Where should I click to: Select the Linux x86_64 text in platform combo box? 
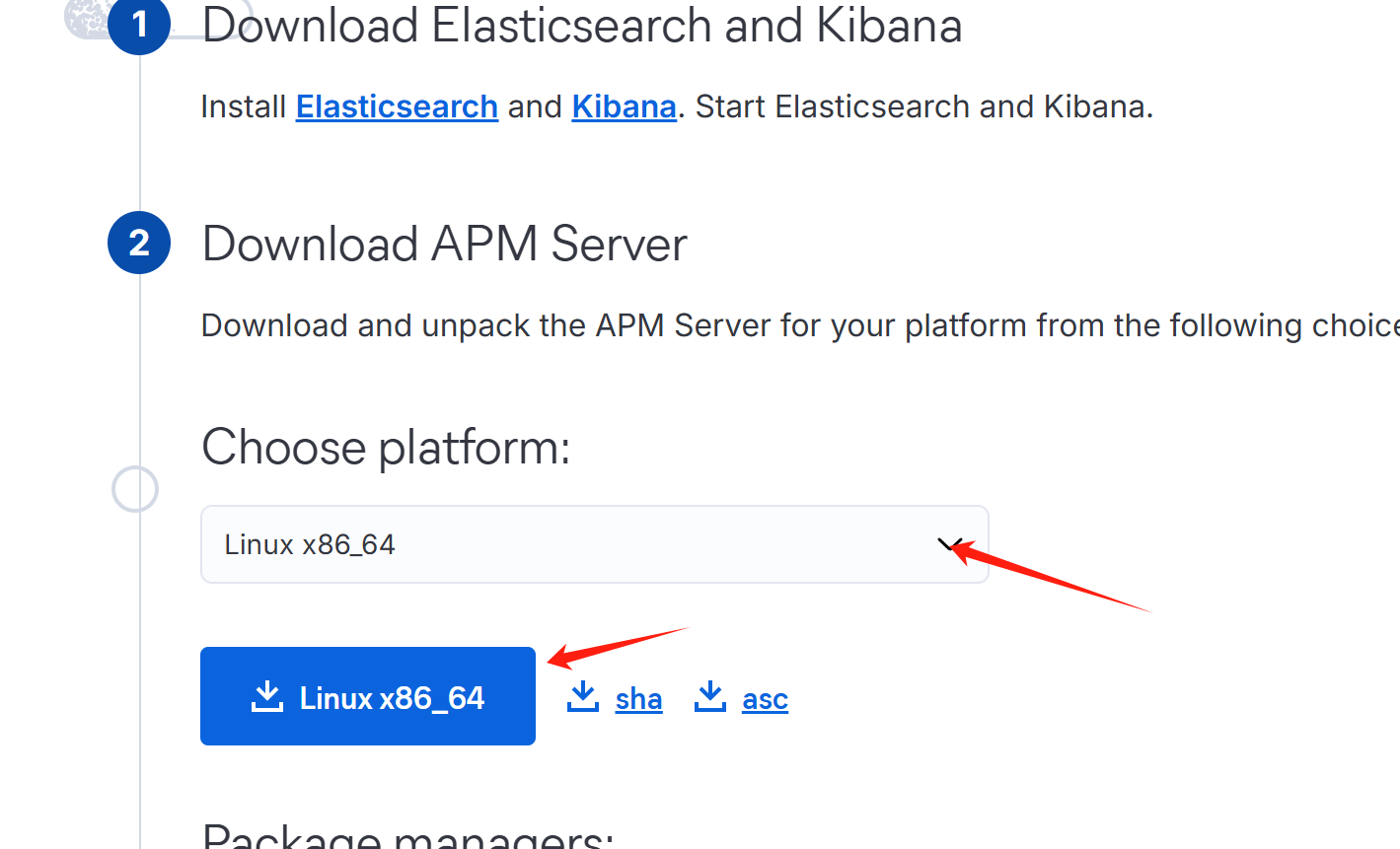point(310,544)
